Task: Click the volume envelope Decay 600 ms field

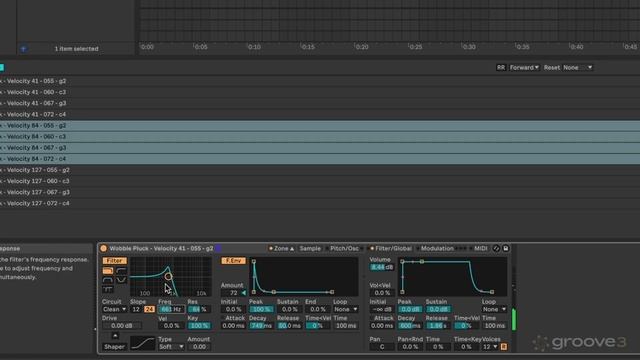Action: (409, 326)
